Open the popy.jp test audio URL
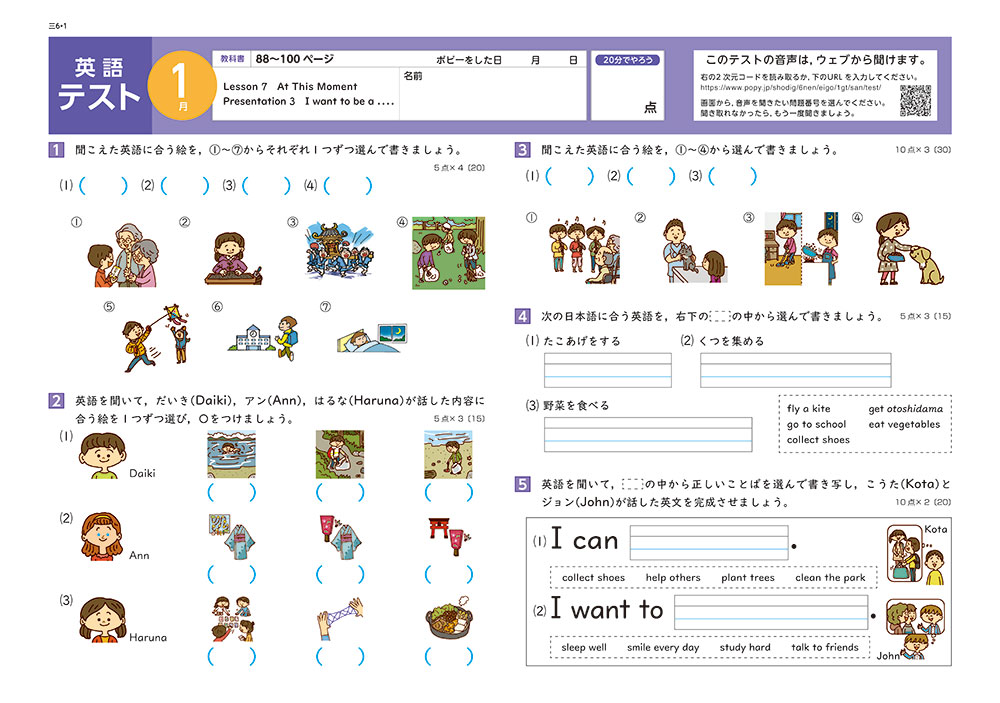1000x703 pixels. [x=790, y=88]
